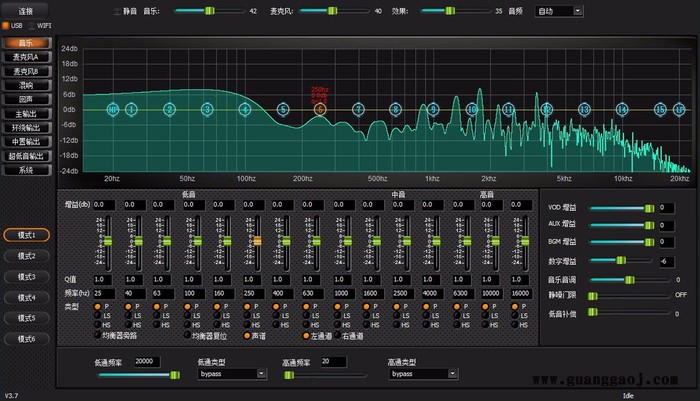Open the 混响 reverb tab
The image size is (700, 401).
click(x=26, y=85)
